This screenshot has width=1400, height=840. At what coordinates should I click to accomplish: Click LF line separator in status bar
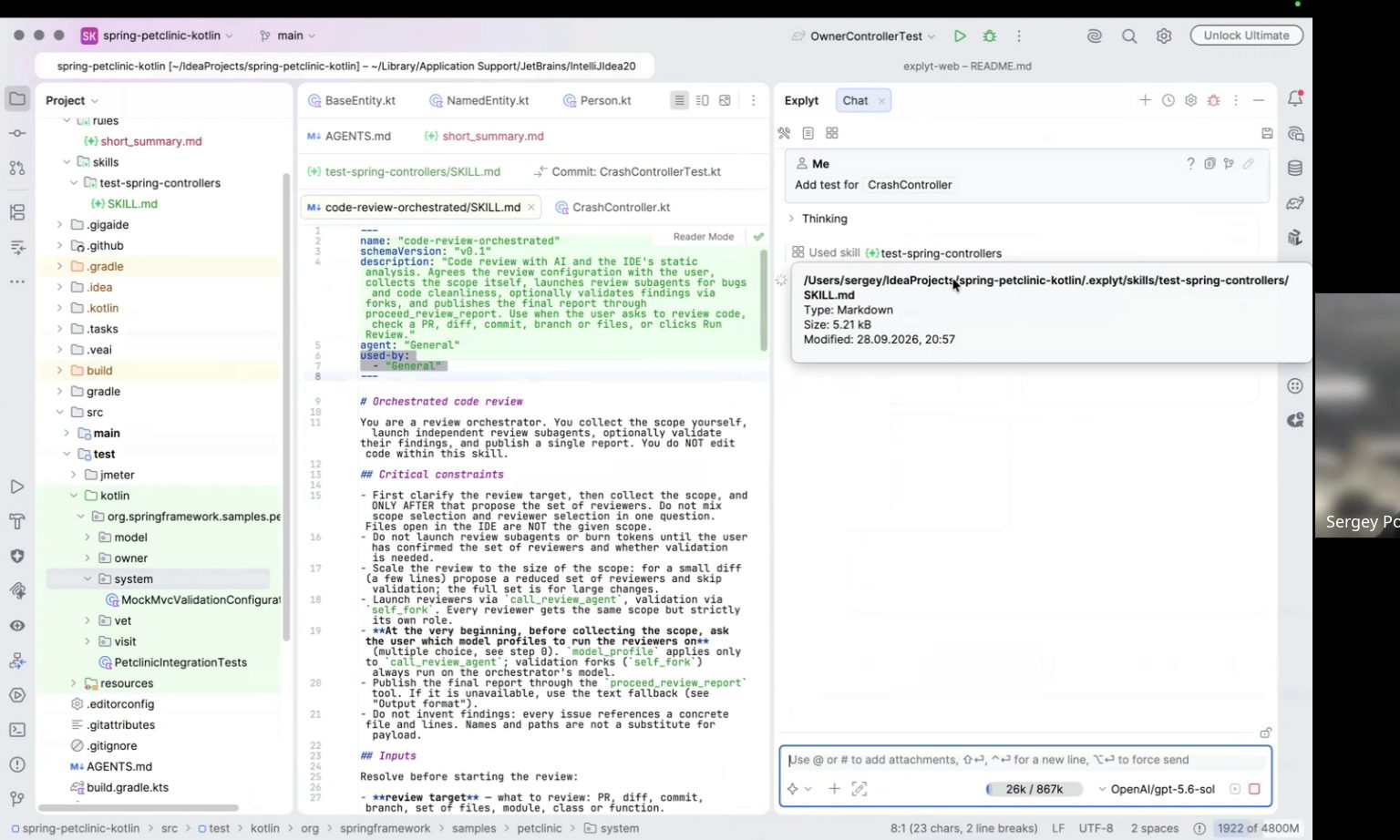[1058, 828]
